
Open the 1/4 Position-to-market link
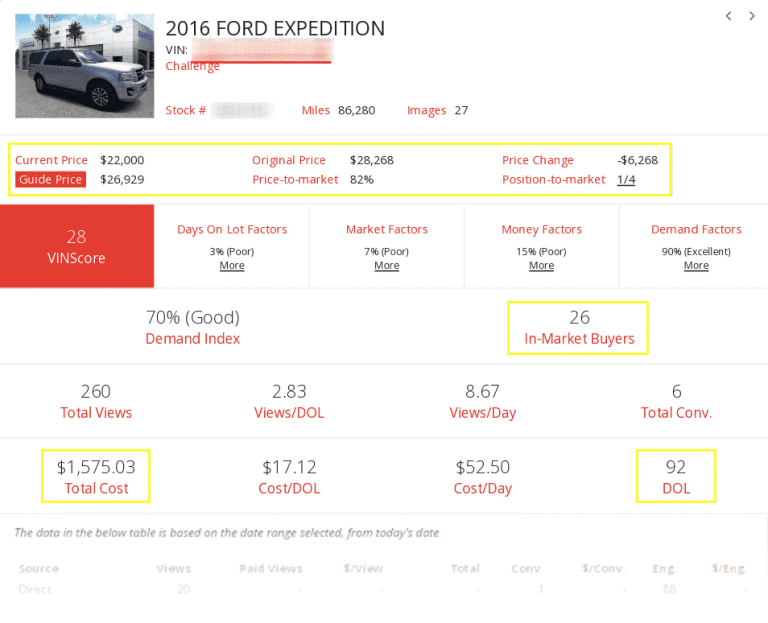626,179
